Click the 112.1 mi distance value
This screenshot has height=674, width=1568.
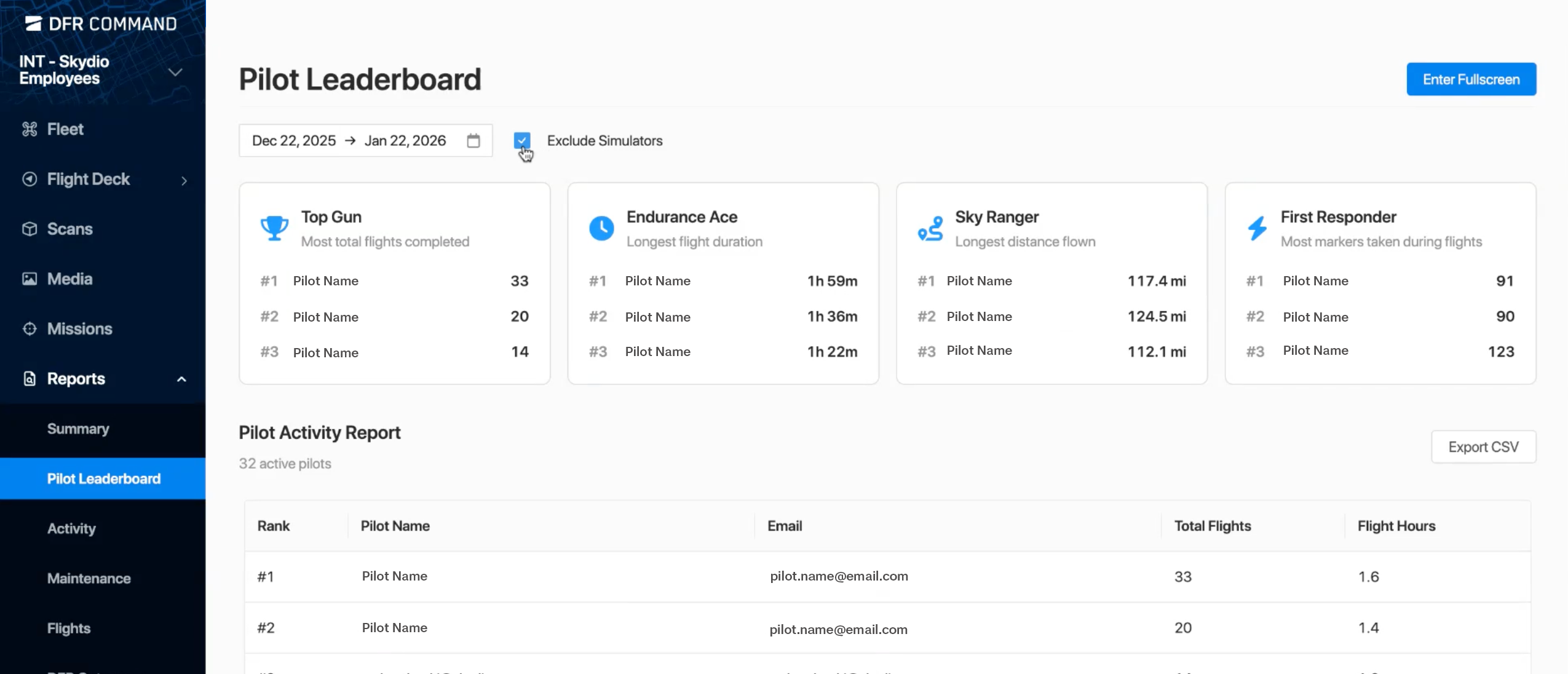point(1157,352)
